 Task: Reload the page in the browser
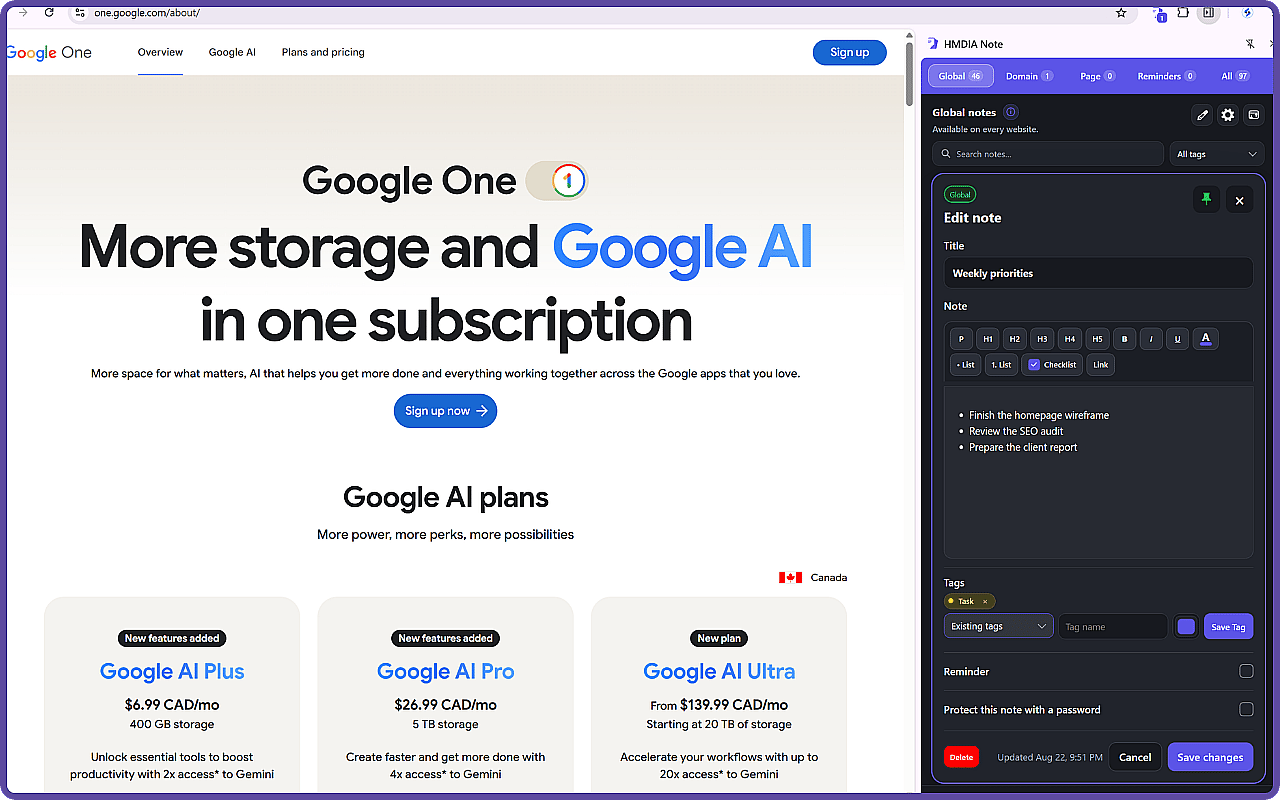(x=49, y=13)
